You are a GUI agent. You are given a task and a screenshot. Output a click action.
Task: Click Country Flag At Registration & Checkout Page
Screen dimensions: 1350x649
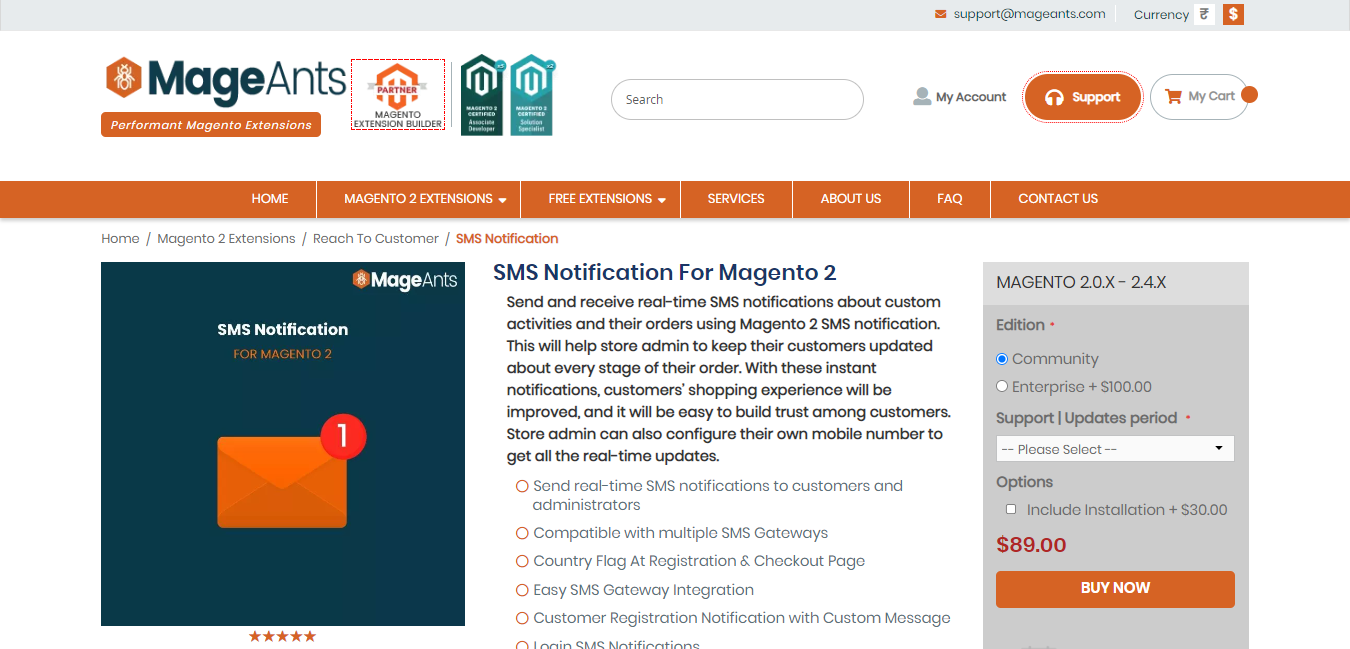pyautogui.click(x=699, y=561)
